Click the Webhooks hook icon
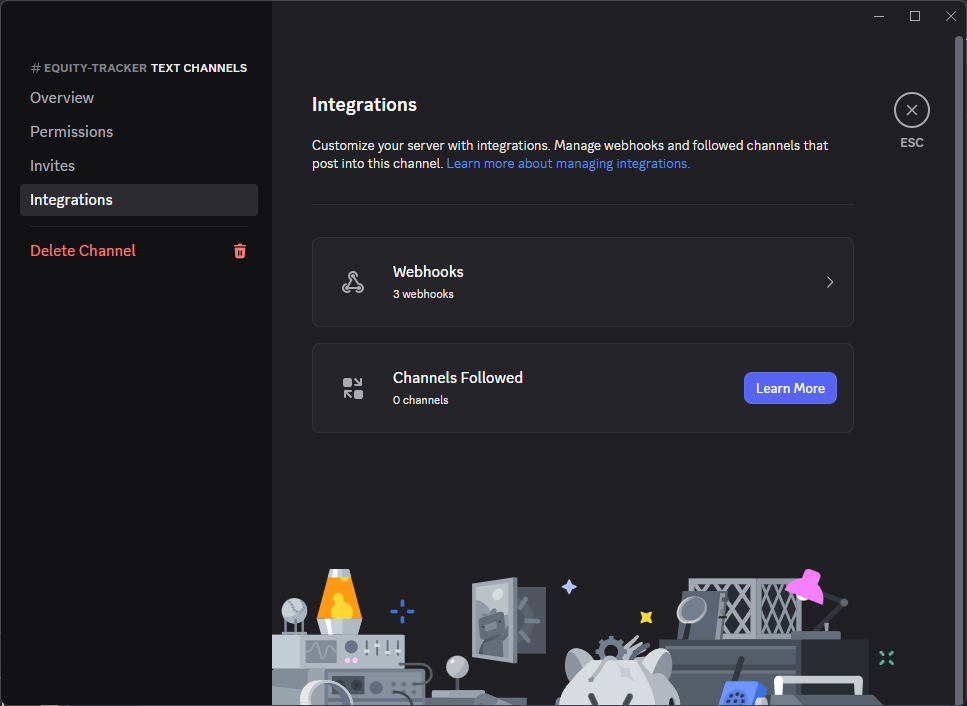Image resolution: width=967 pixels, height=706 pixels. (x=353, y=281)
